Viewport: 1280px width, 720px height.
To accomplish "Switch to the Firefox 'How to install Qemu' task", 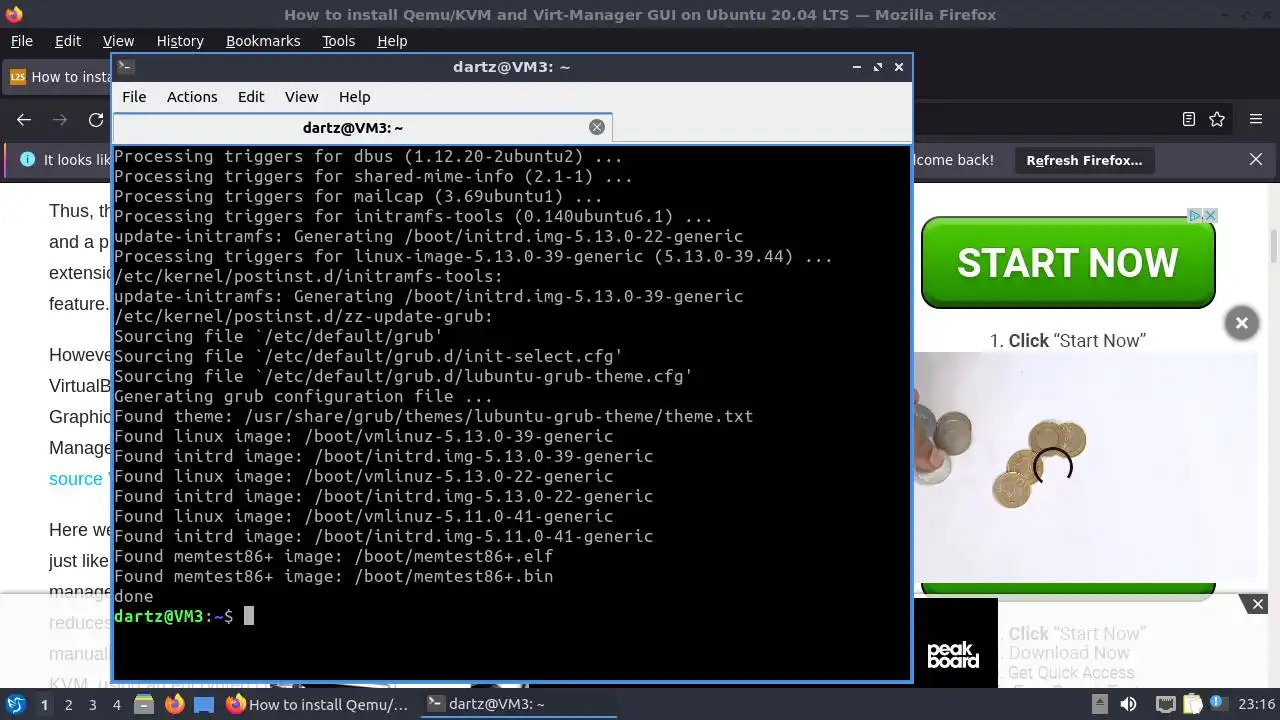I will tap(318, 704).
